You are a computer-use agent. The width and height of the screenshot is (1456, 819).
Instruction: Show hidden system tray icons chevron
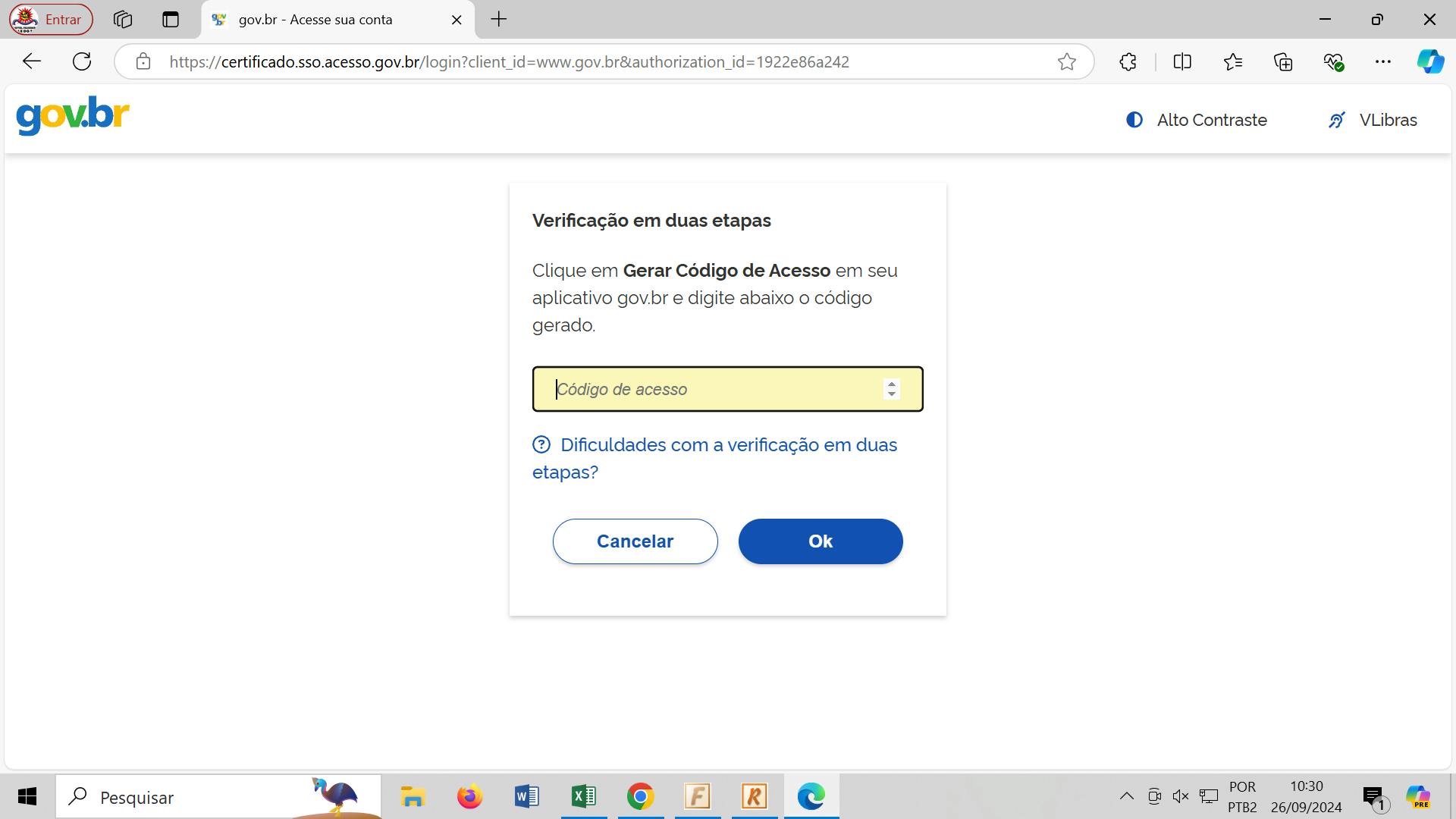(x=1127, y=796)
